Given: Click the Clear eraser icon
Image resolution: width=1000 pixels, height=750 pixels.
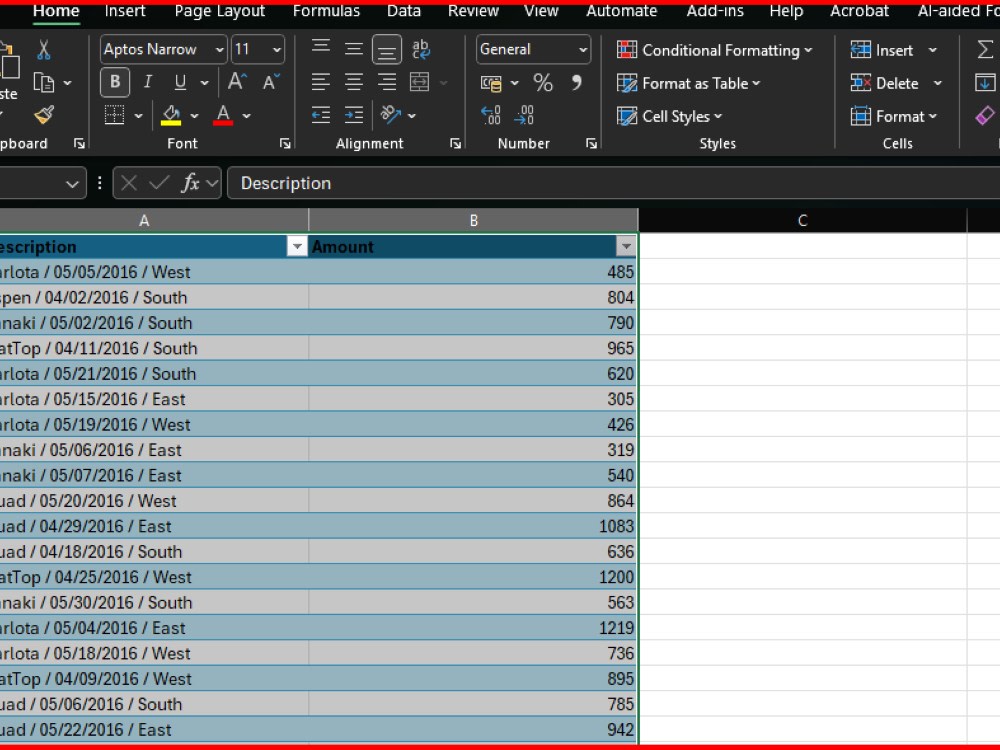Looking at the screenshot, I should (x=985, y=116).
